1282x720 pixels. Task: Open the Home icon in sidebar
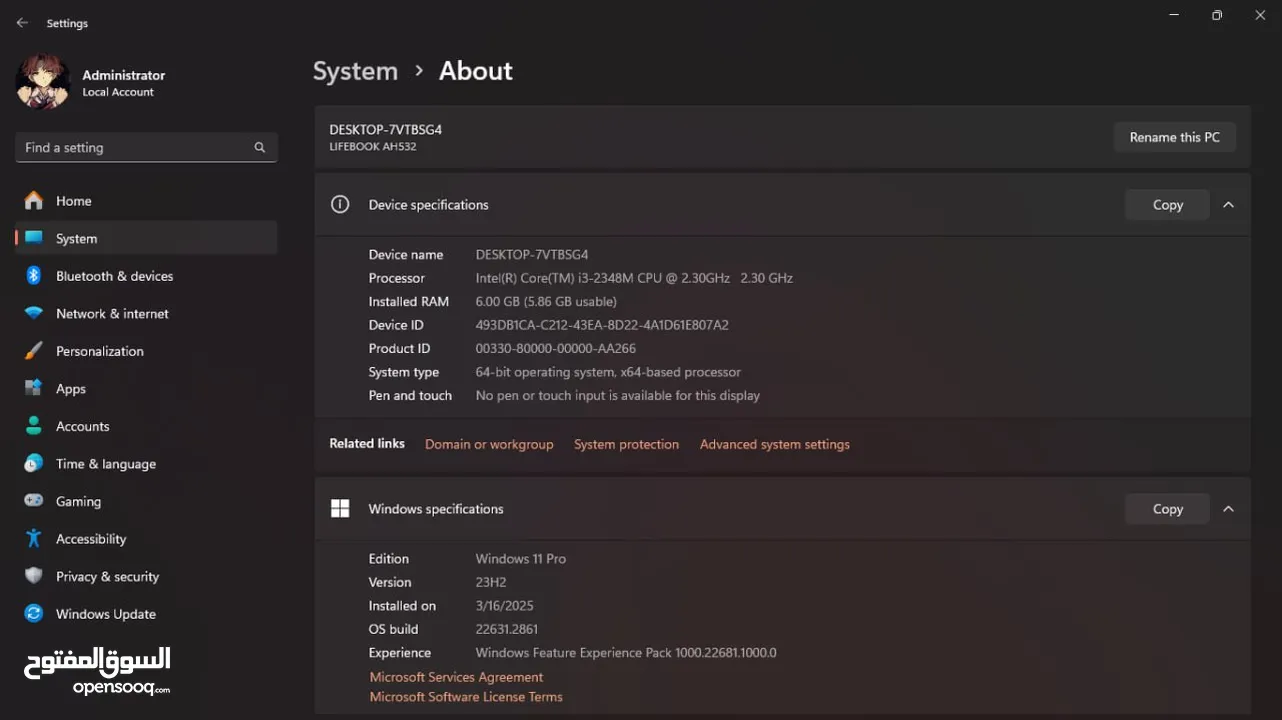34,201
